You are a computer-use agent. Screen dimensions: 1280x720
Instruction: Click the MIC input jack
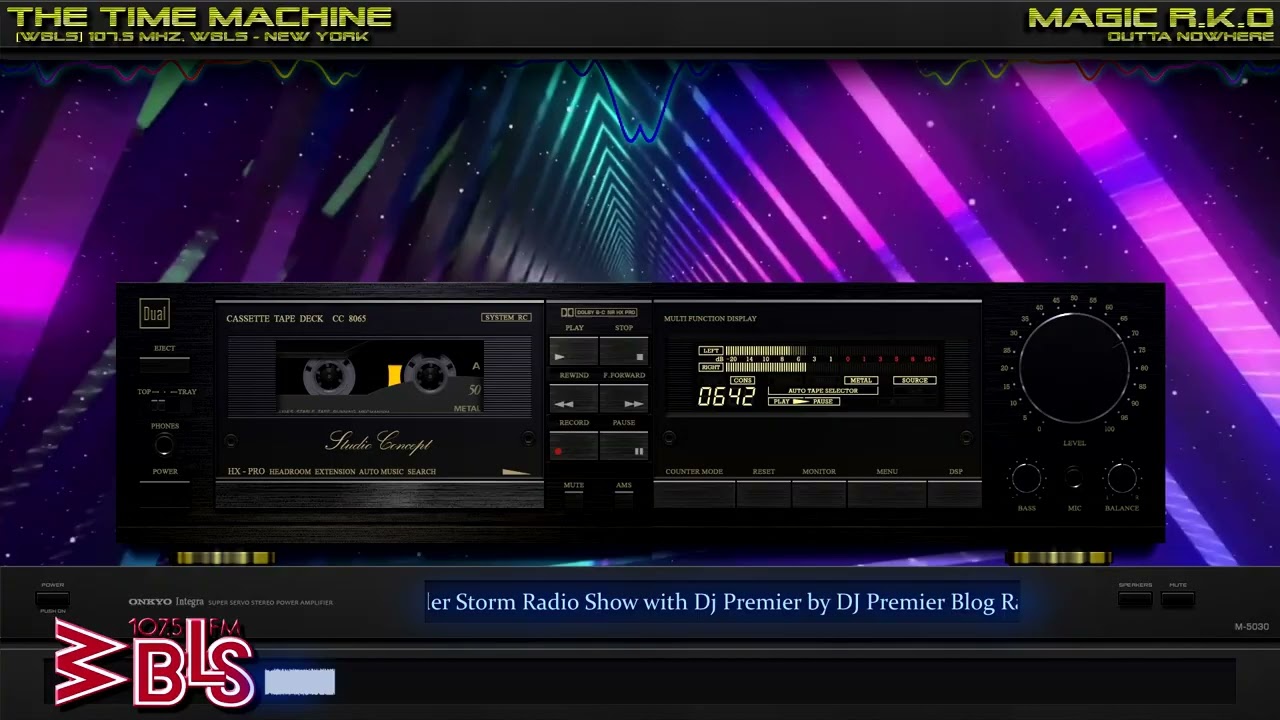point(1074,479)
